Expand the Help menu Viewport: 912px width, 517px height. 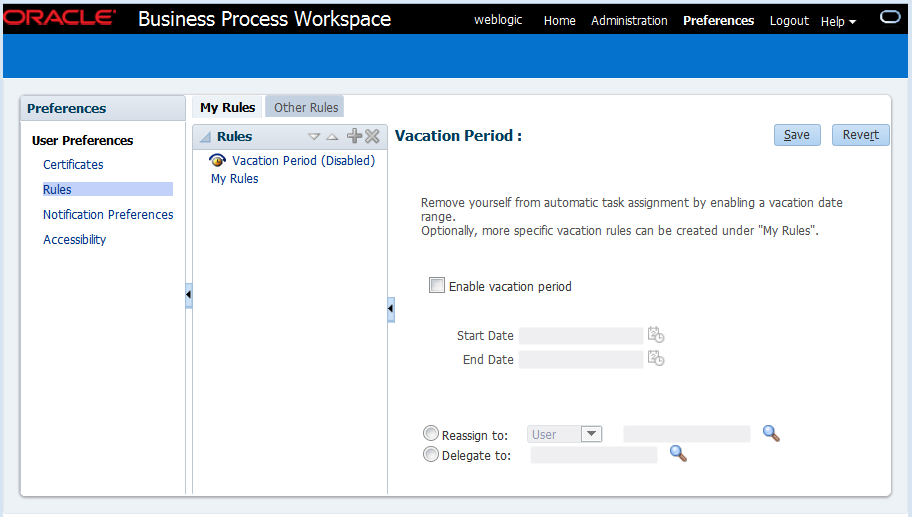838,21
